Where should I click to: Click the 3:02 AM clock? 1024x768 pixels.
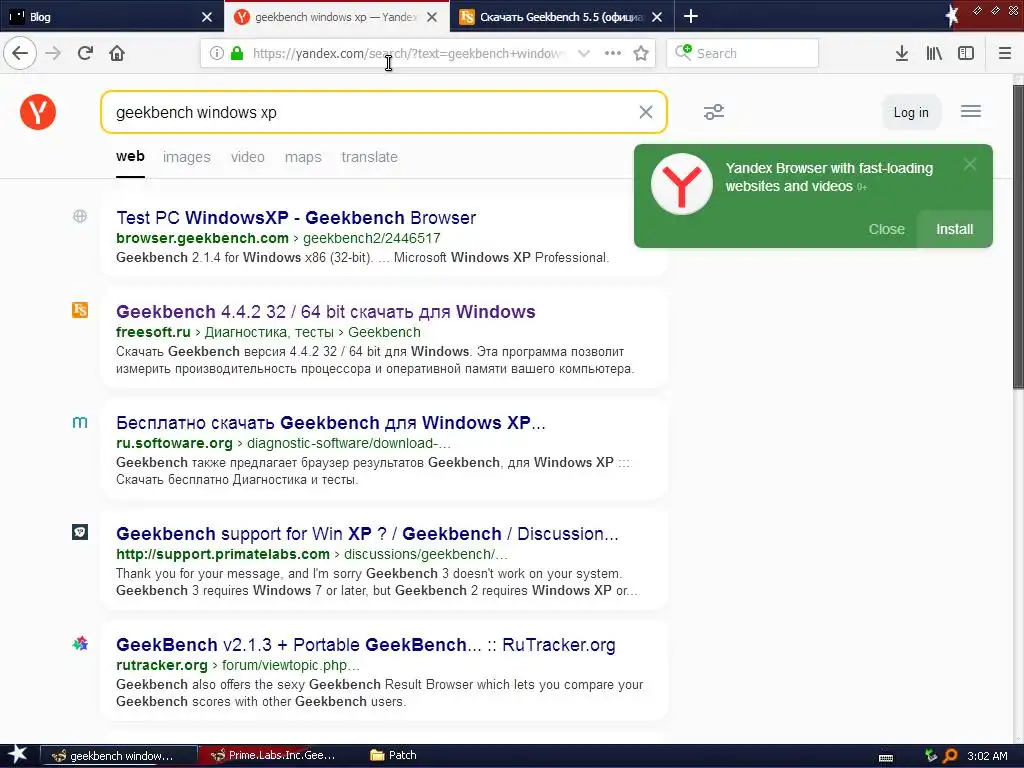[987, 756]
